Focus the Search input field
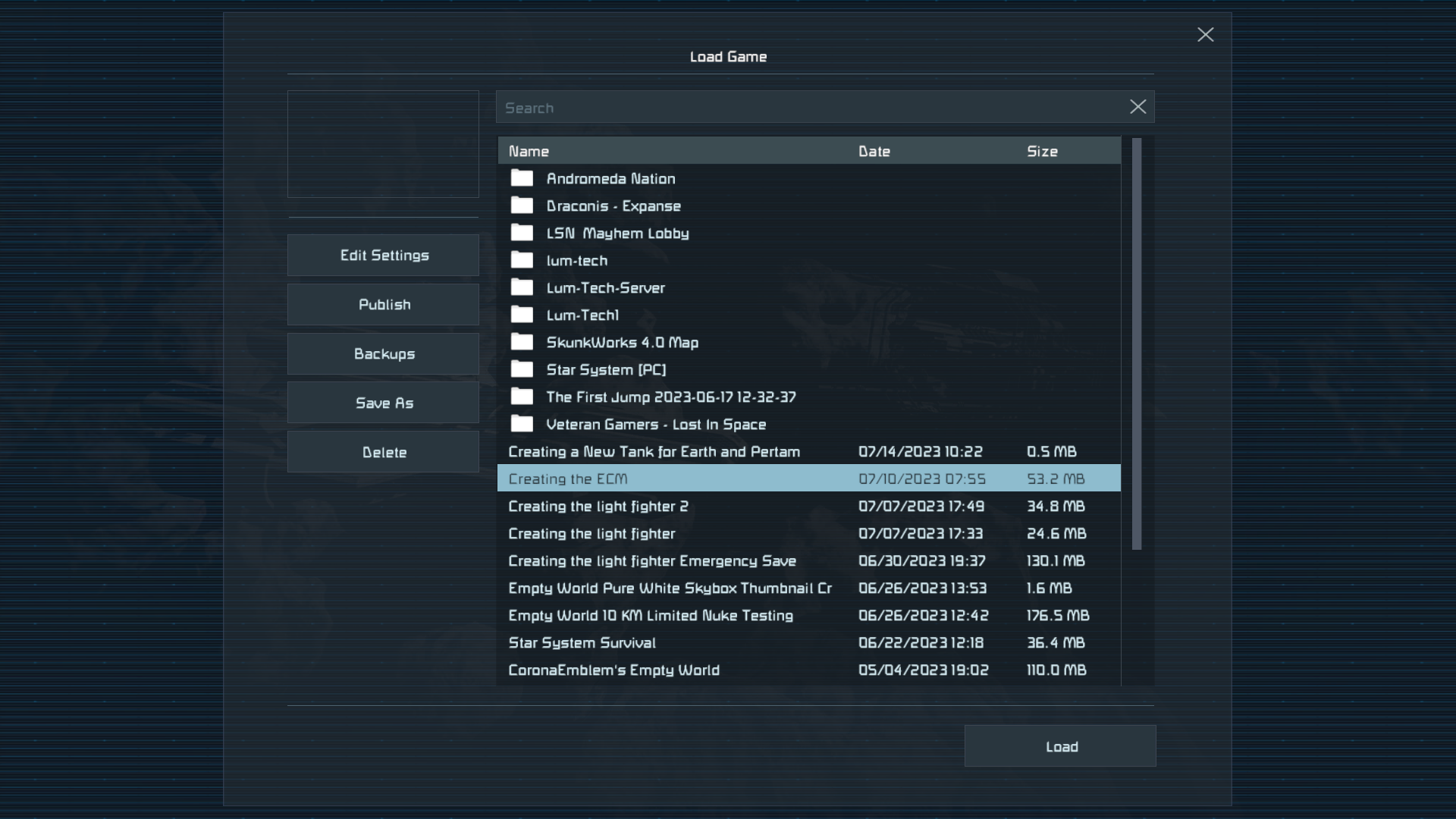 pos(811,108)
